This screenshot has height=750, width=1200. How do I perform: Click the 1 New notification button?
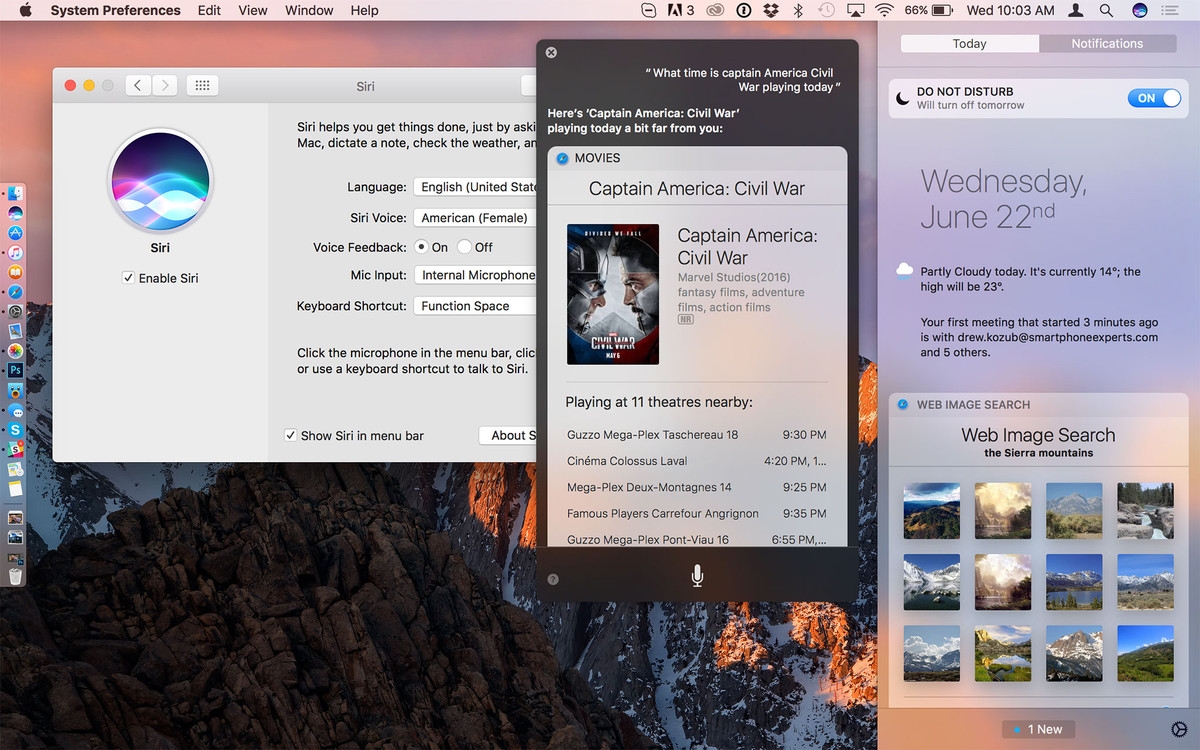tap(1037, 729)
